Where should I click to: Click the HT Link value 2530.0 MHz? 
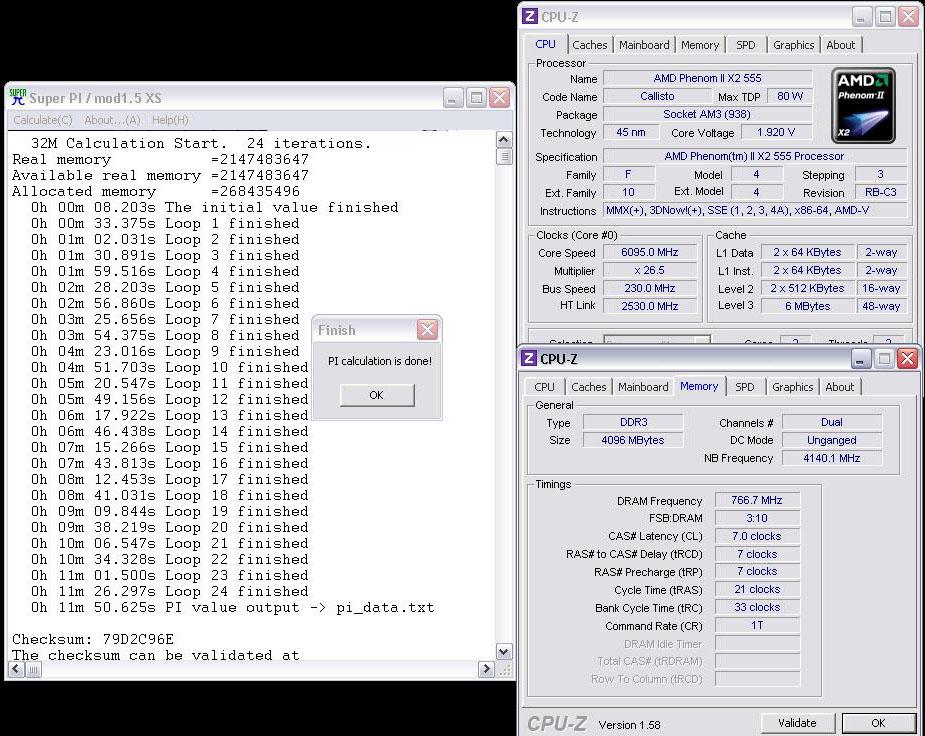(650, 306)
